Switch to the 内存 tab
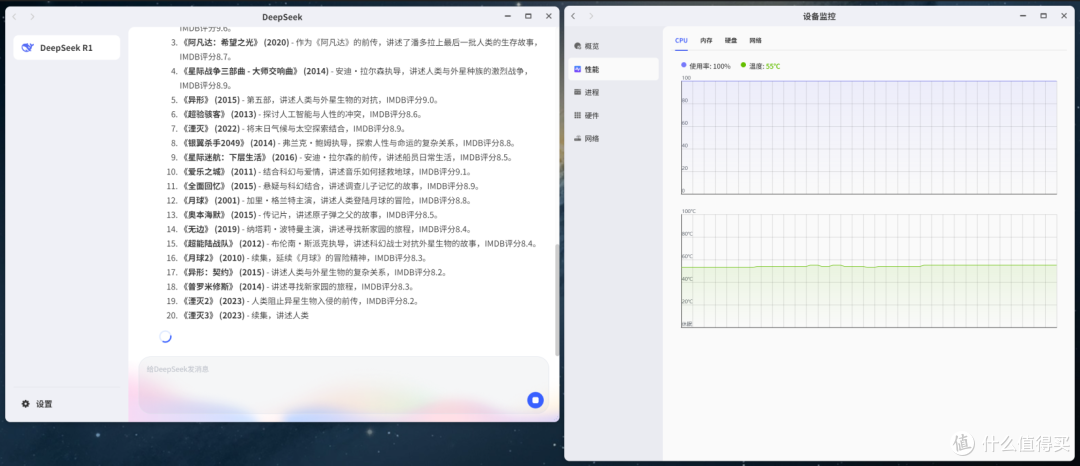The image size is (1080, 466). click(706, 41)
